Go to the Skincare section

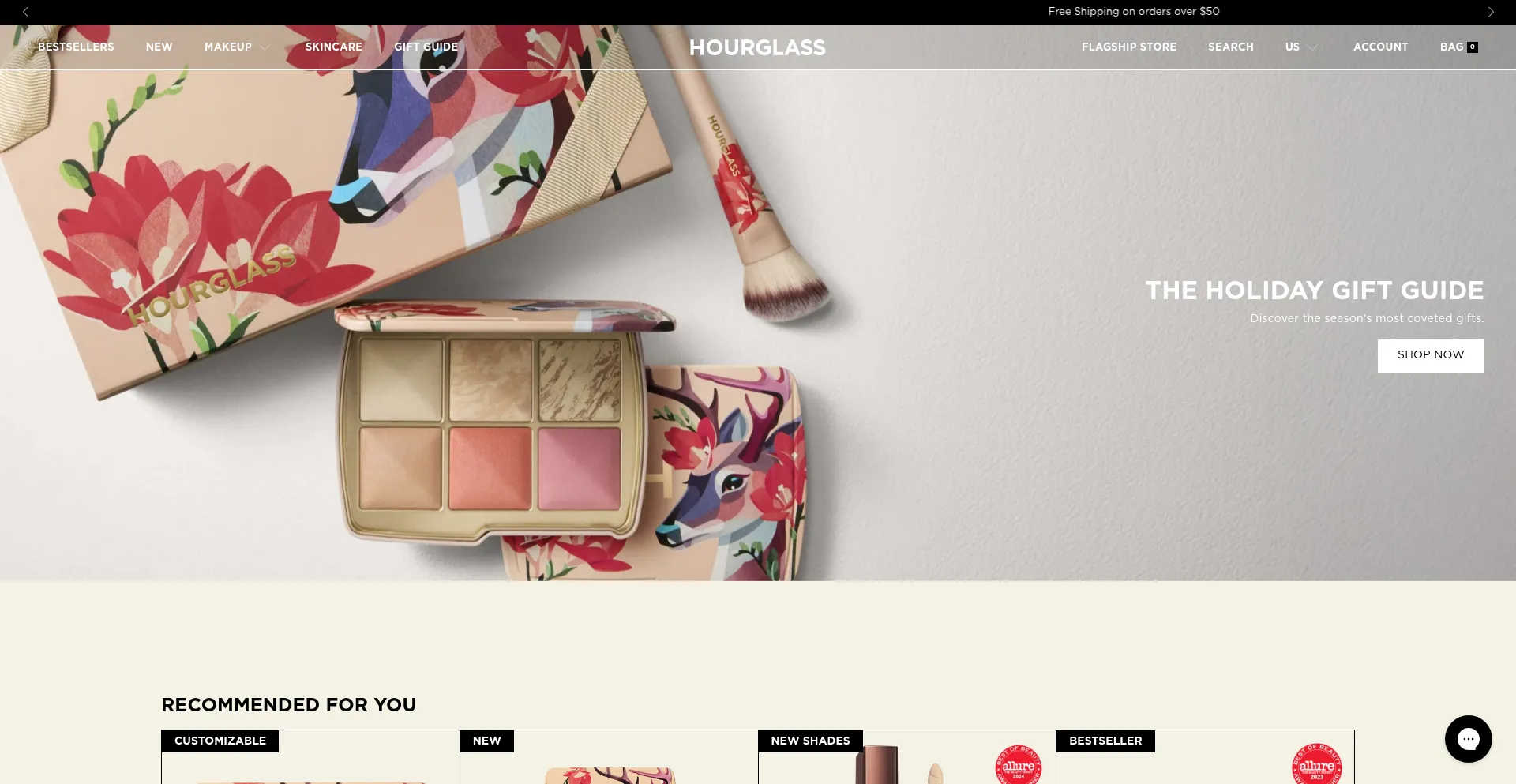[x=333, y=47]
